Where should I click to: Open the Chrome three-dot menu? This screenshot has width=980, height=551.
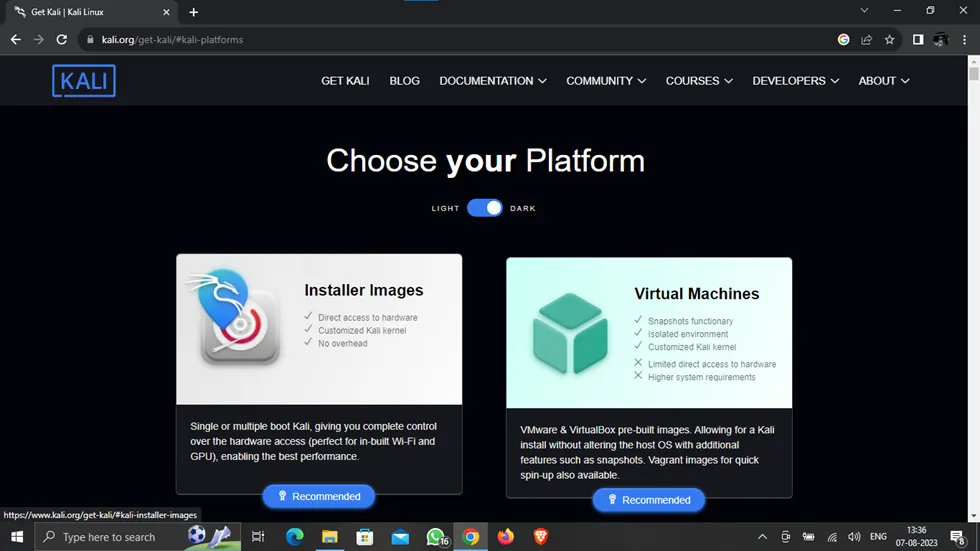964,39
